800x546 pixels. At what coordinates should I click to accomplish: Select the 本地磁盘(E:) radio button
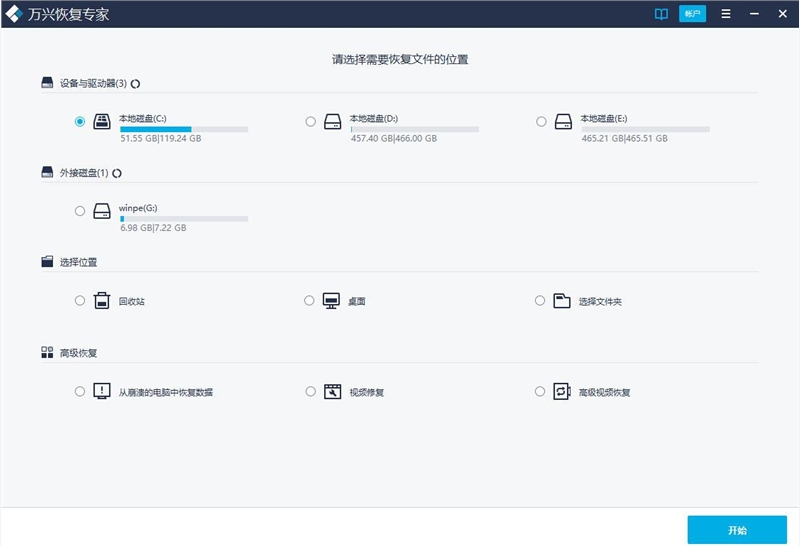click(x=541, y=121)
